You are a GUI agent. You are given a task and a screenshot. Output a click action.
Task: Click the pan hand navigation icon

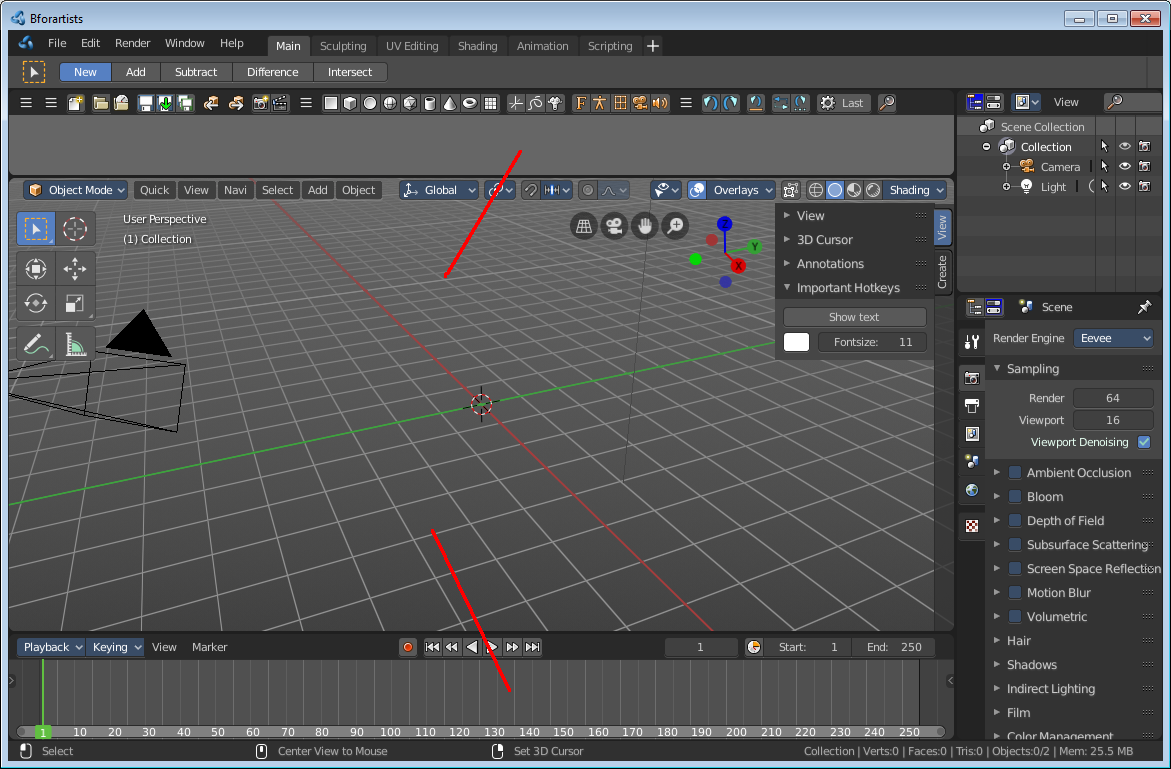click(644, 225)
